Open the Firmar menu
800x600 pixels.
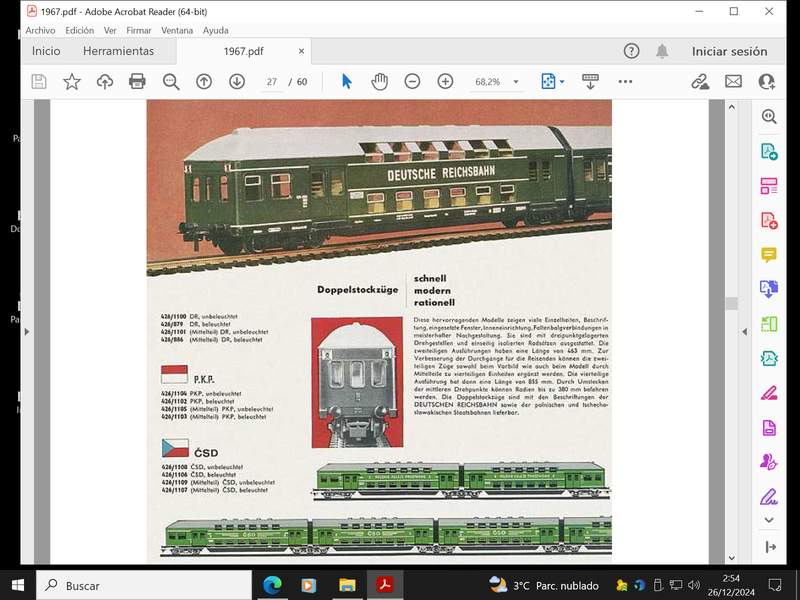(x=139, y=30)
